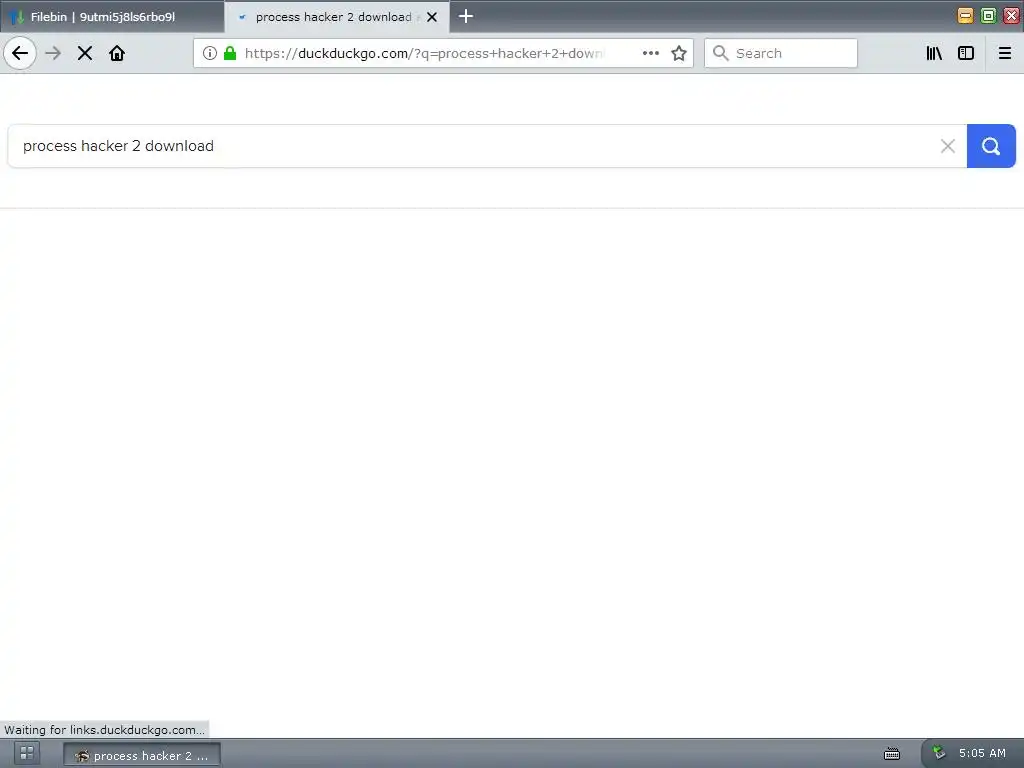Screen dimensions: 1024x768
Task: Stop loading the page
Action: [85, 53]
